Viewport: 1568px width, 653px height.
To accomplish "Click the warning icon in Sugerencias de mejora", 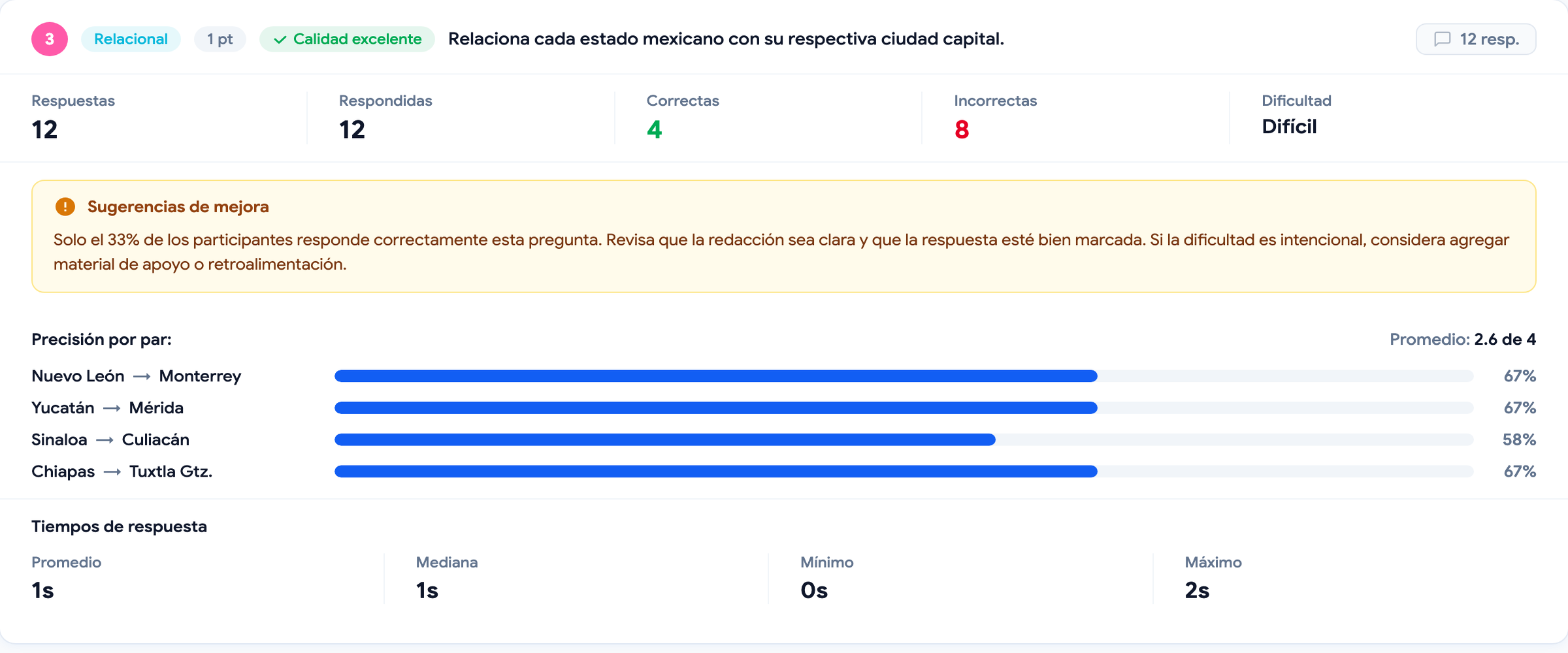I will (64, 206).
